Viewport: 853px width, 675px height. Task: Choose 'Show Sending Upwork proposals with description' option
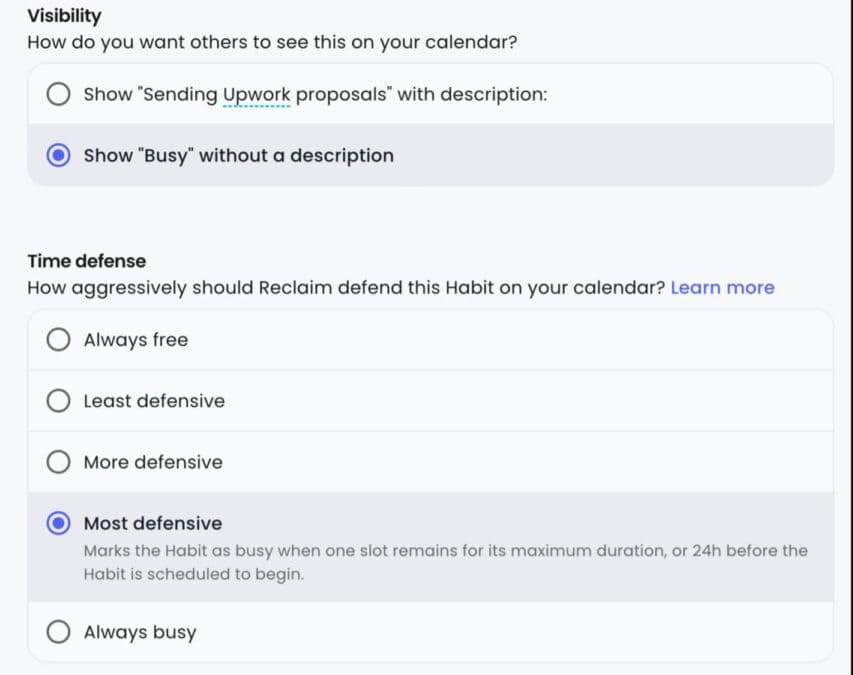58,94
